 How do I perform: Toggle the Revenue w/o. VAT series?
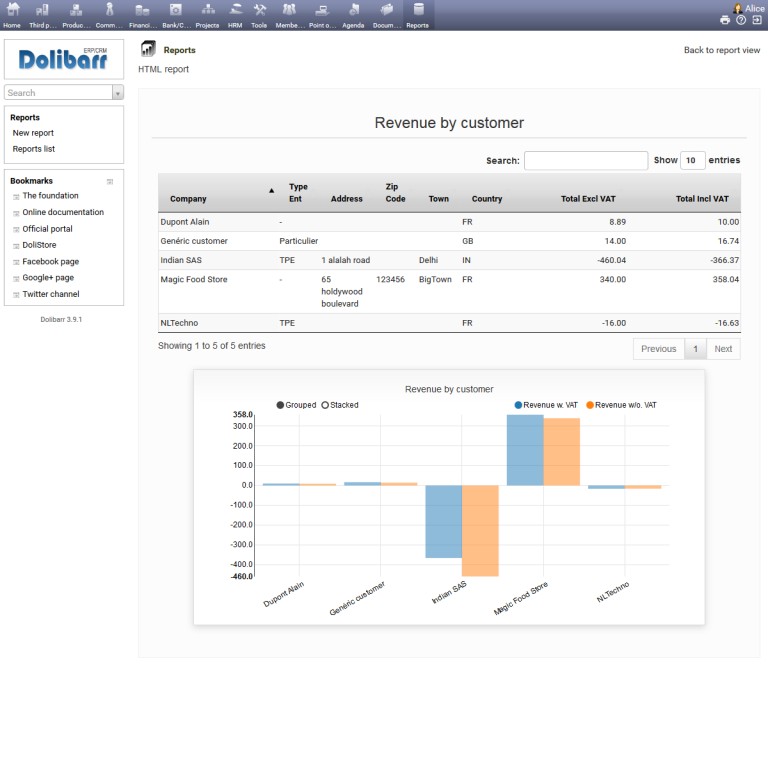point(622,405)
